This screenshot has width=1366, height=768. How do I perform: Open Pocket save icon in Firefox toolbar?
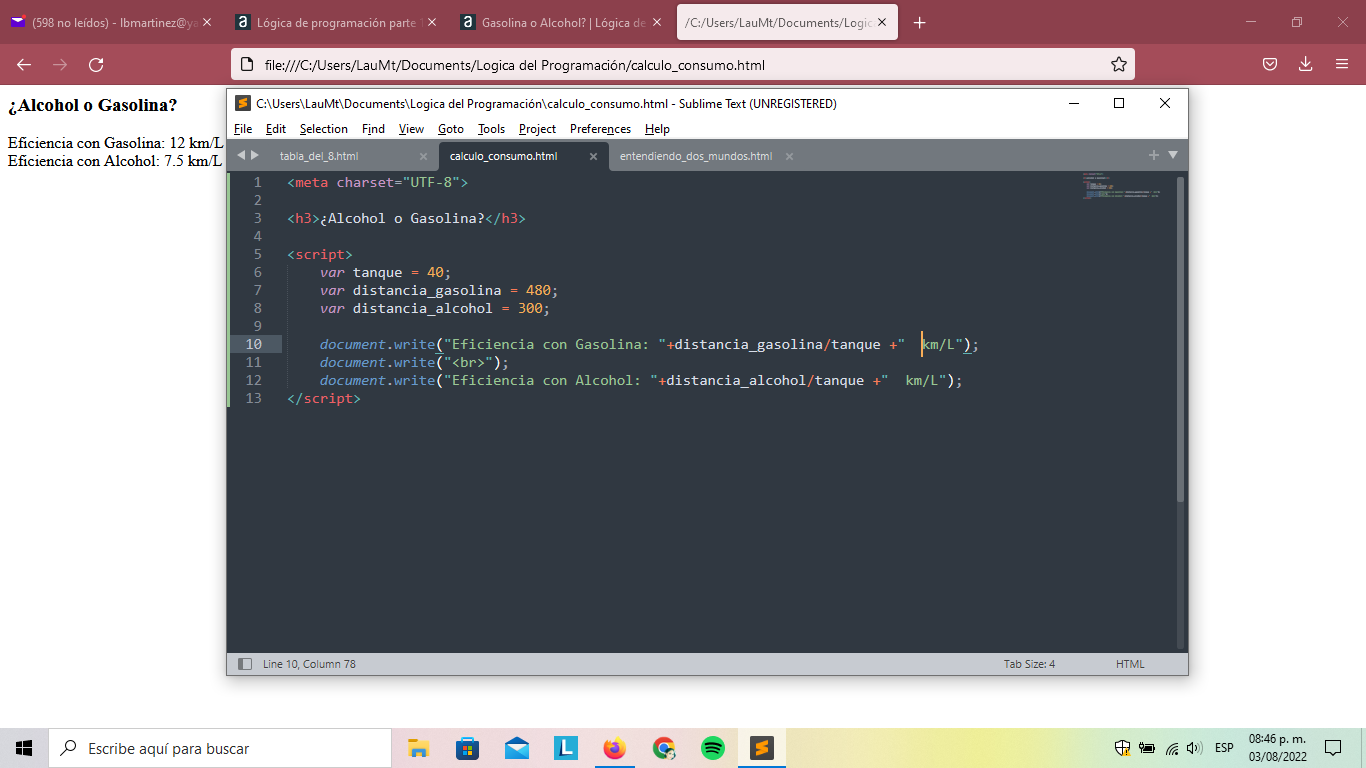(1270, 65)
